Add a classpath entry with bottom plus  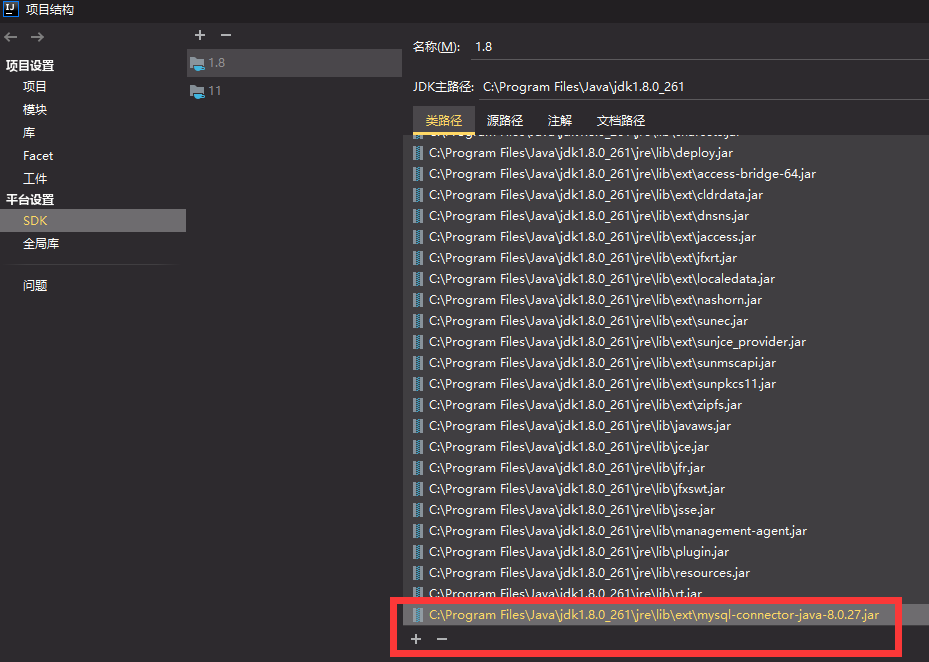coord(416,639)
